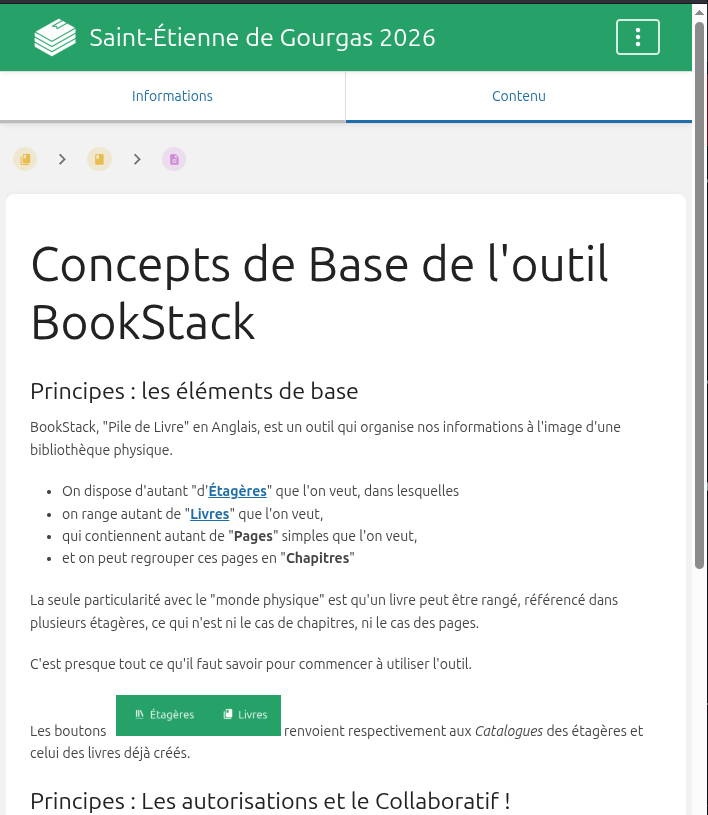
Task: Click the Étagères label in the green image
Action: (x=172, y=715)
